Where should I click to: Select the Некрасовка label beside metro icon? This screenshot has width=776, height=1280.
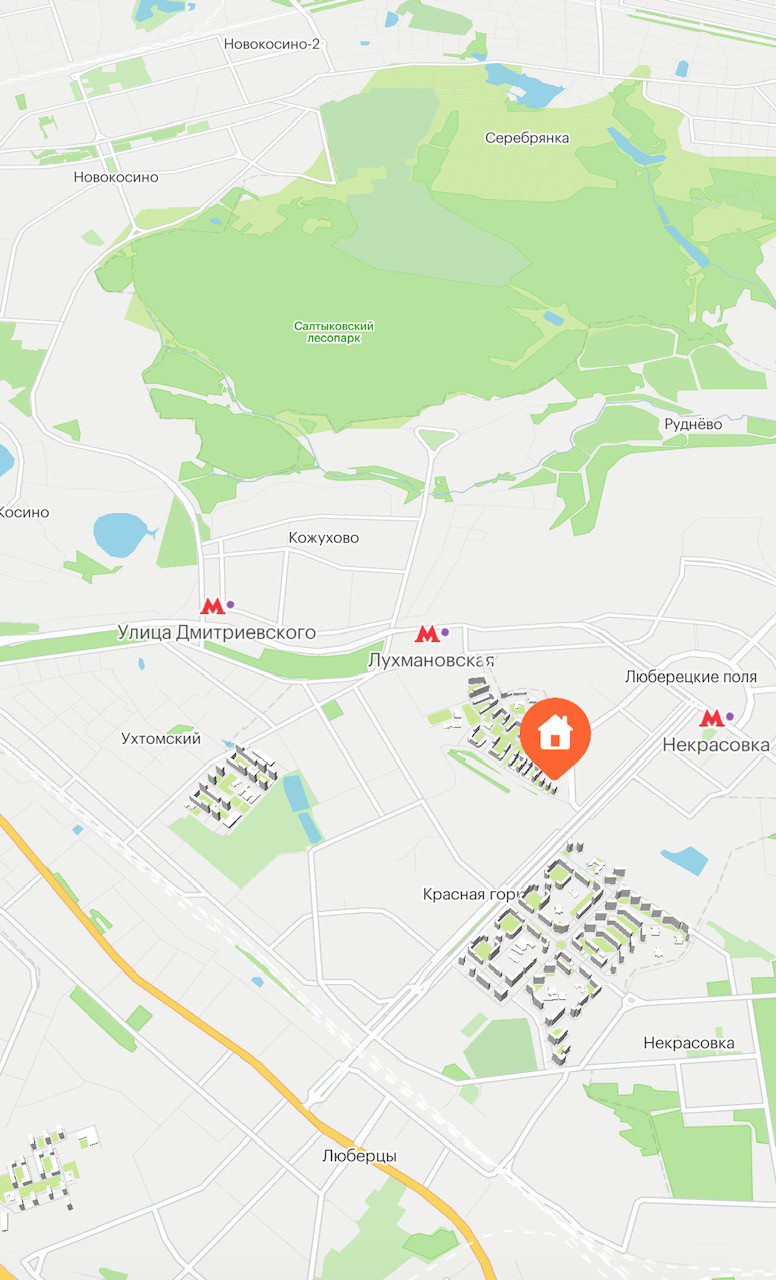point(716,745)
